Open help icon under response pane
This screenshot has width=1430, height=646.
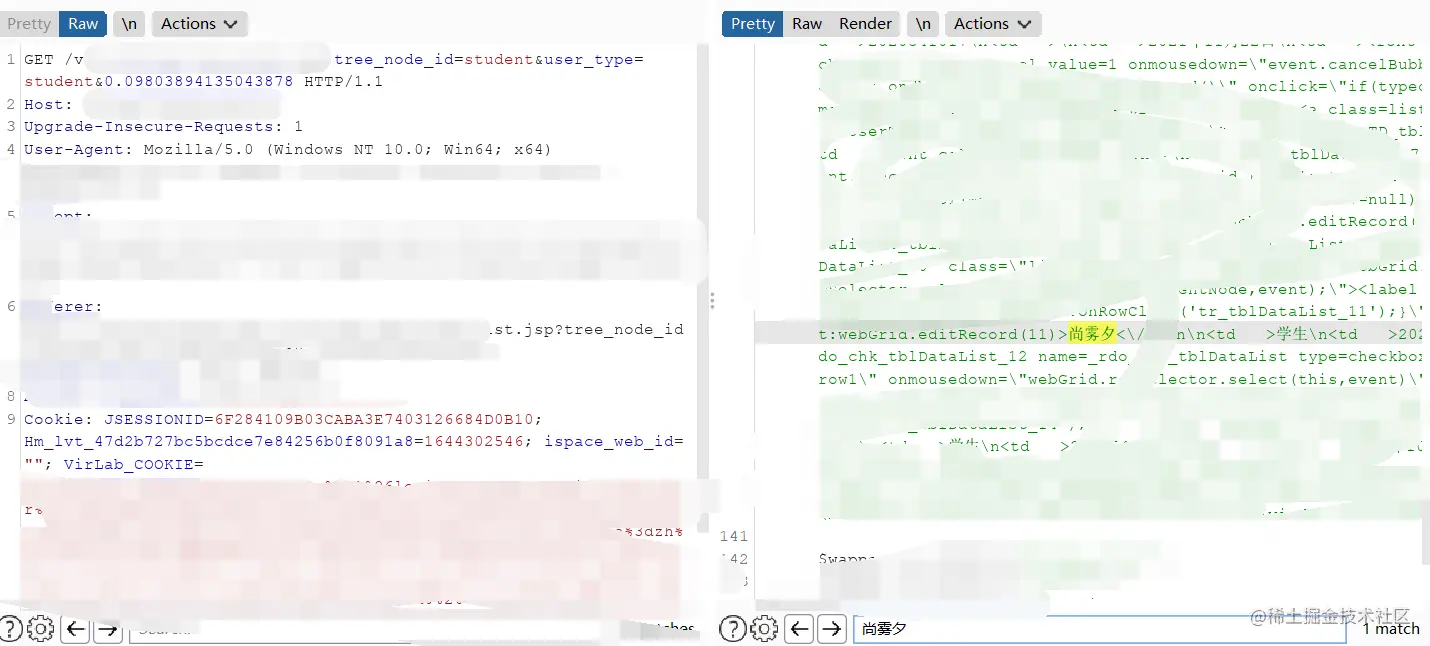733,629
